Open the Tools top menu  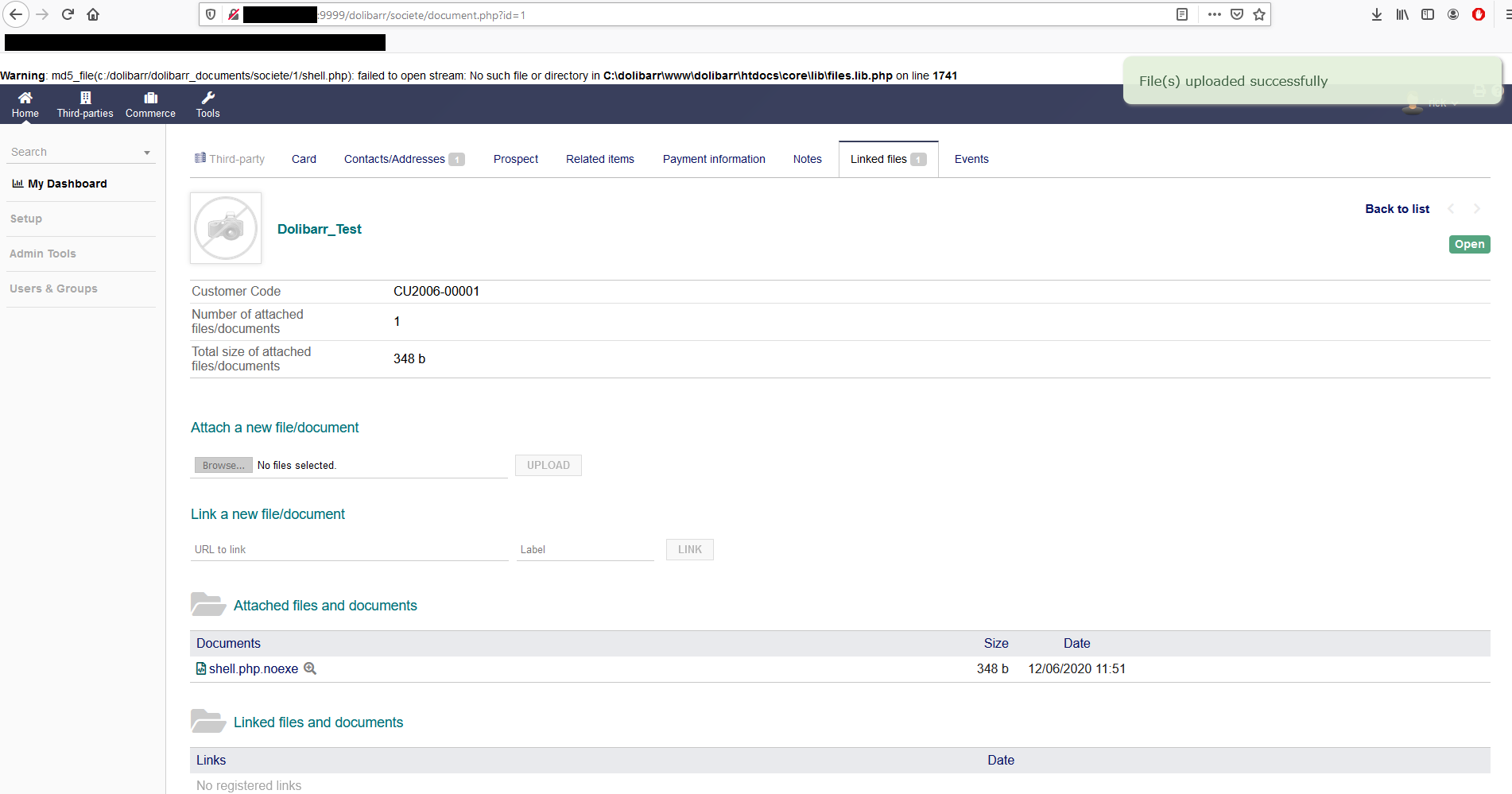(x=207, y=104)
